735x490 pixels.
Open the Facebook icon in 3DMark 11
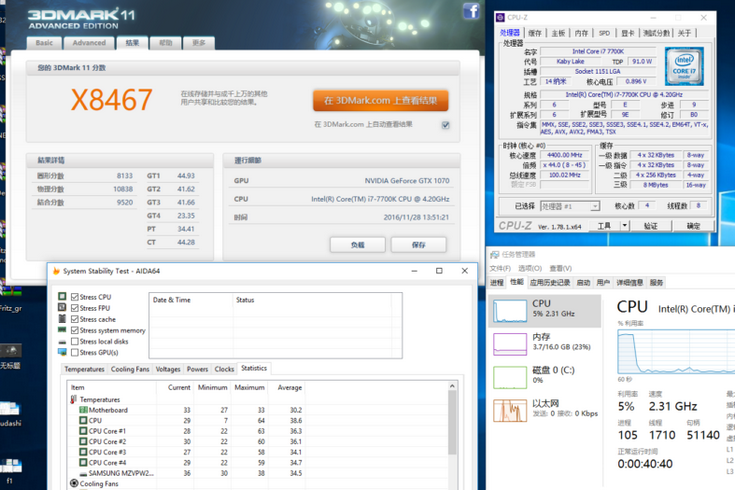pos(471,11)
